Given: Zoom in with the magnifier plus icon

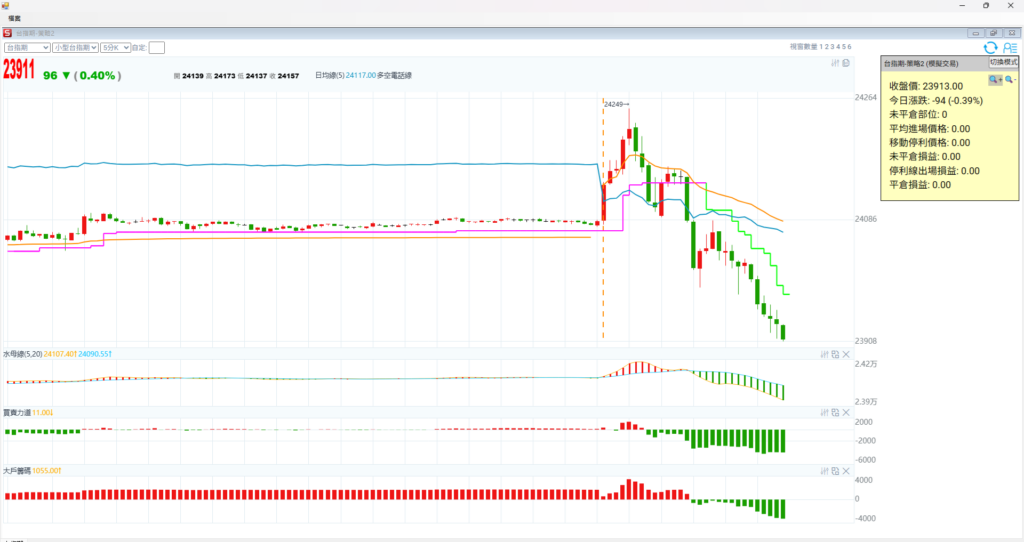Looking at the screenshot, I should (994, 79).
